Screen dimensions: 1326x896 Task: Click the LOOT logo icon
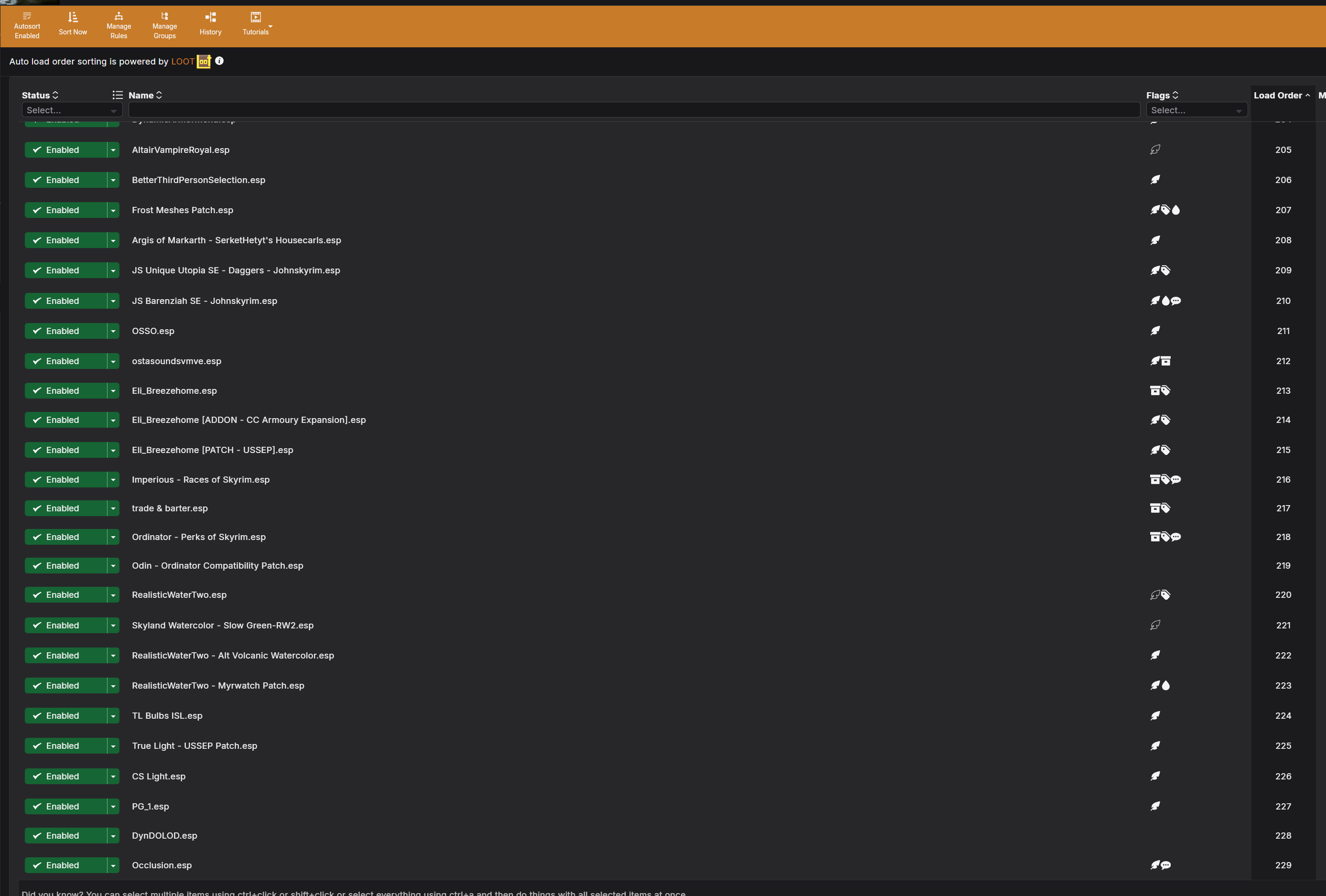[x=204, y=62]
